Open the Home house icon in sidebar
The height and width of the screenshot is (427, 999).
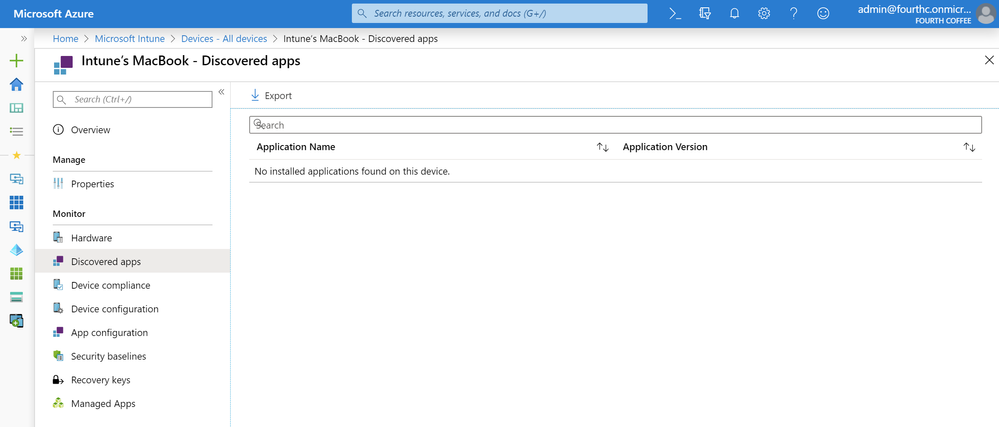(x=17, y=85)
